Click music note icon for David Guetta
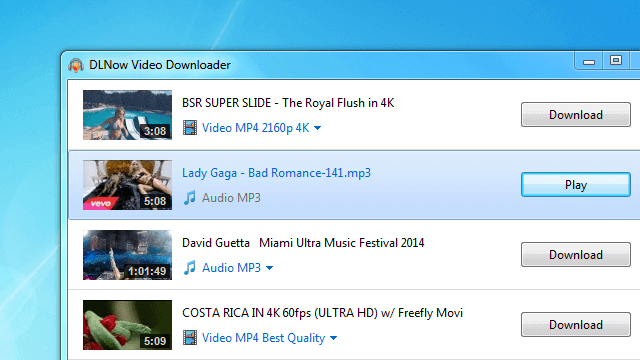This screenshot has width=640, height=360. 189,268
